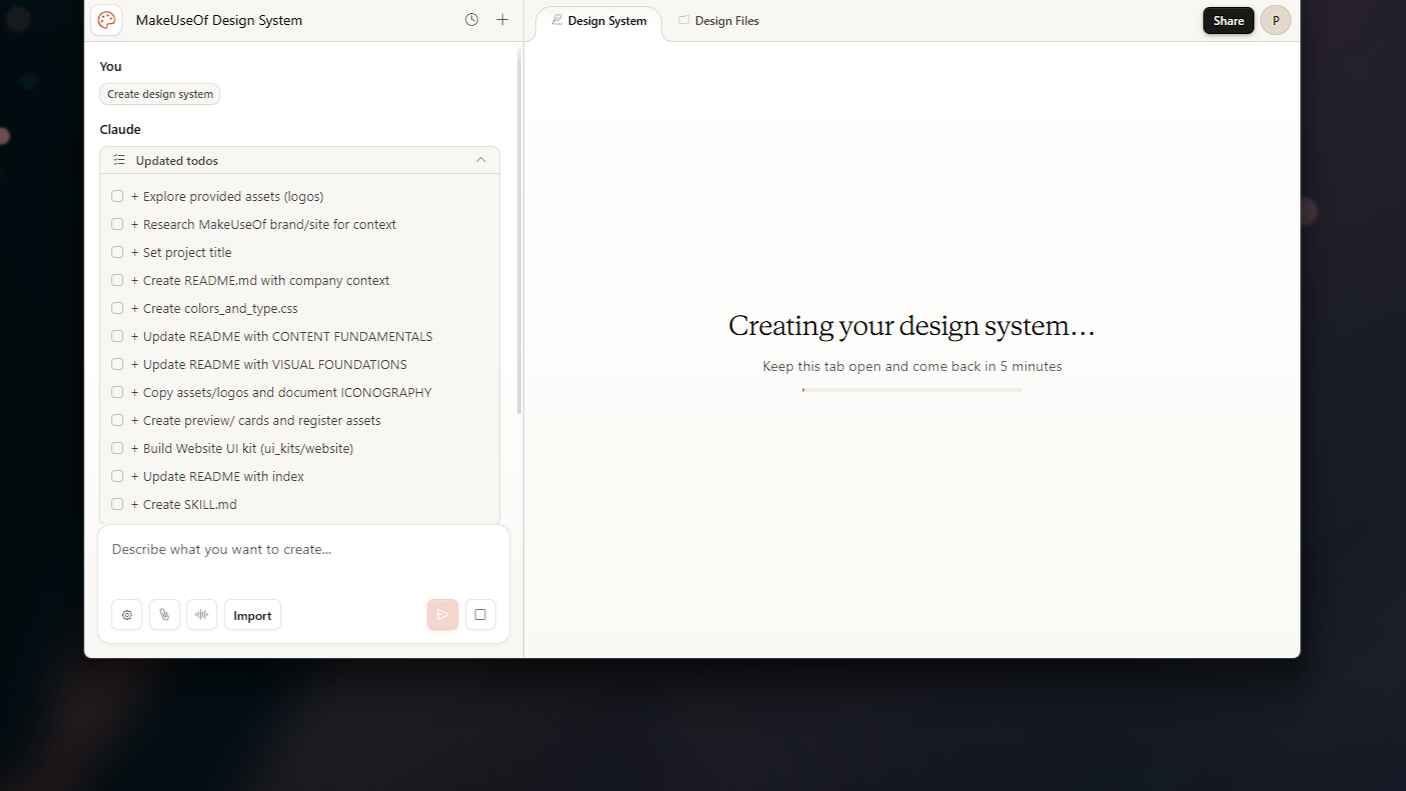Open settings gear in the prompt box
Image resolution: width=1406 pixels, height=791 pixels.
pos(127,615)
